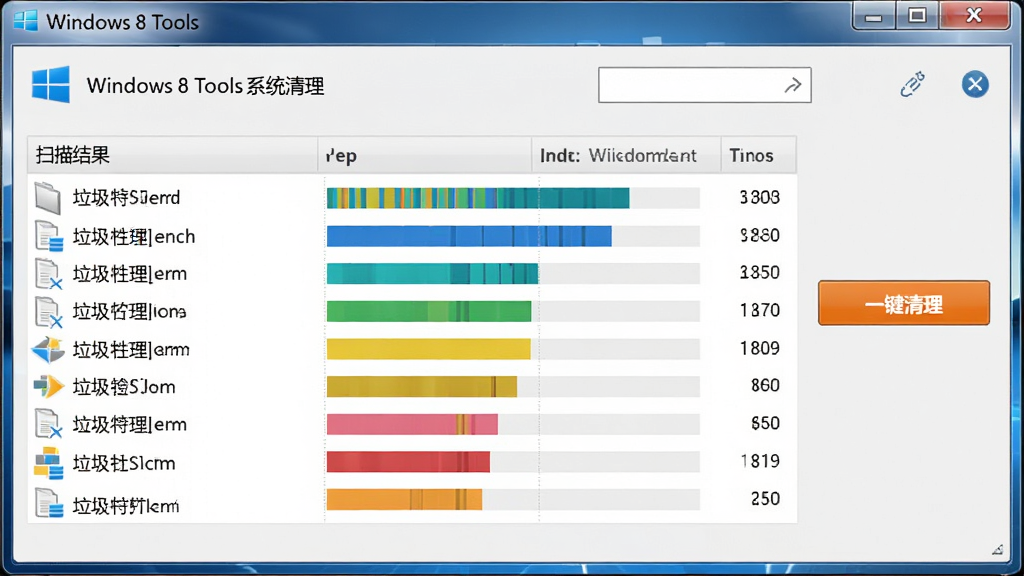Click the 'Indt: Wiiødomlent' column header

[x=626, y=155]
